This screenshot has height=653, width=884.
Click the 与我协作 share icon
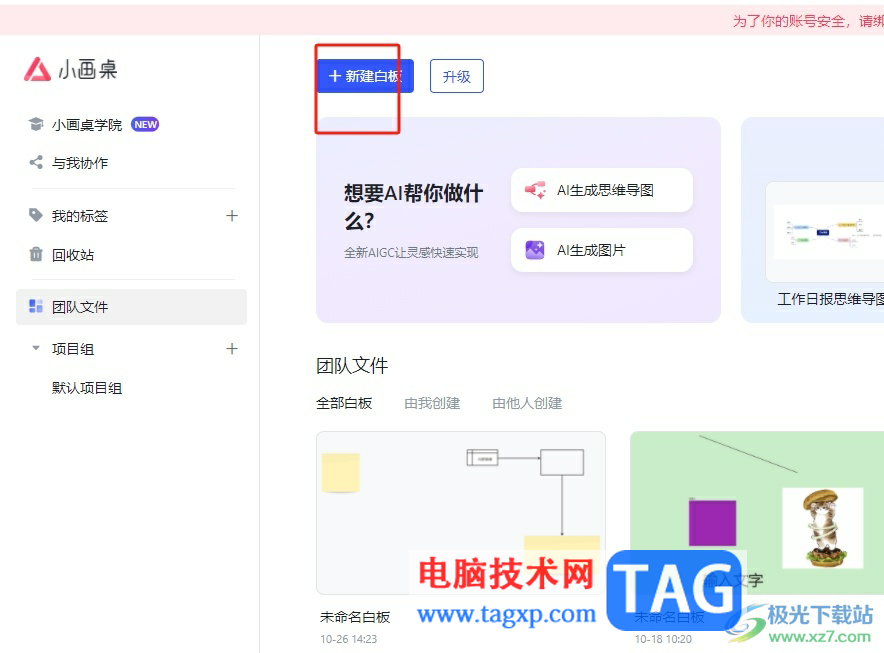tap(36, 162)
